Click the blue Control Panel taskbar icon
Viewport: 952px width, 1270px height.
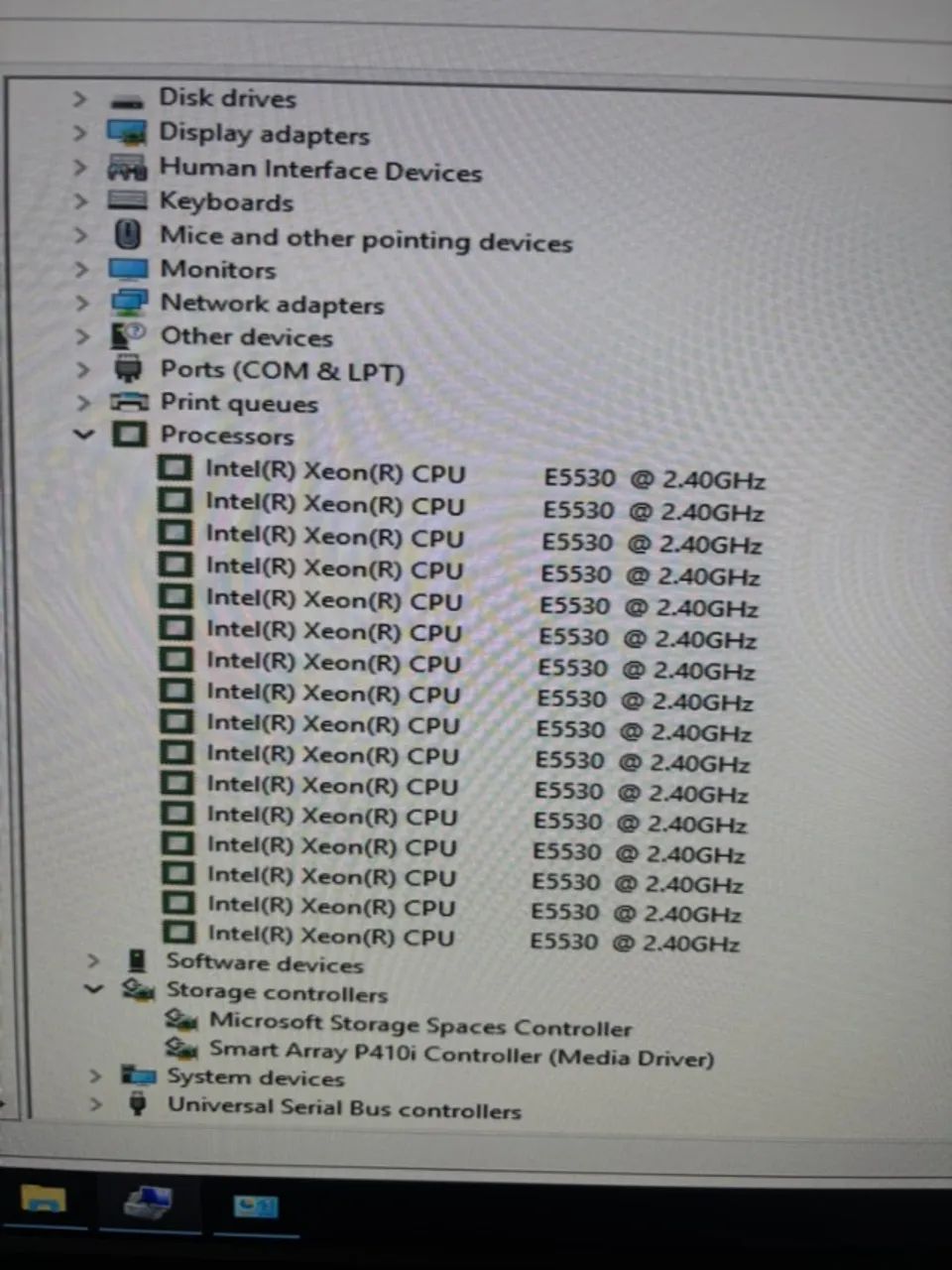[255, 1206]
